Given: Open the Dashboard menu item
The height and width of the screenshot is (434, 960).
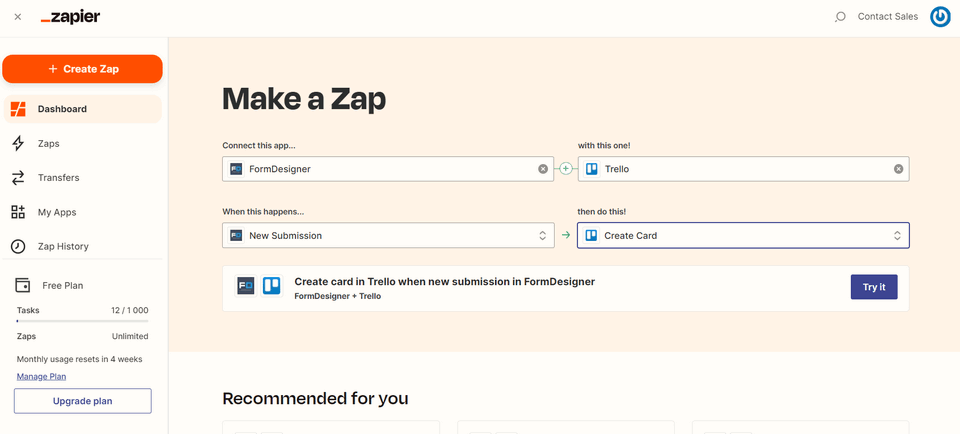Looking at the screenshot, I should point(83,109).
